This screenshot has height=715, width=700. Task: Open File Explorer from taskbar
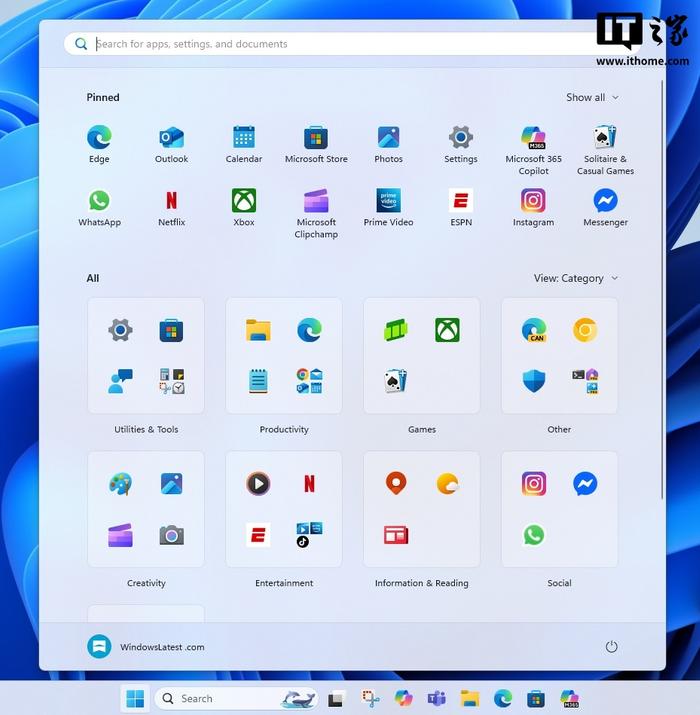(x=470, y=698)
